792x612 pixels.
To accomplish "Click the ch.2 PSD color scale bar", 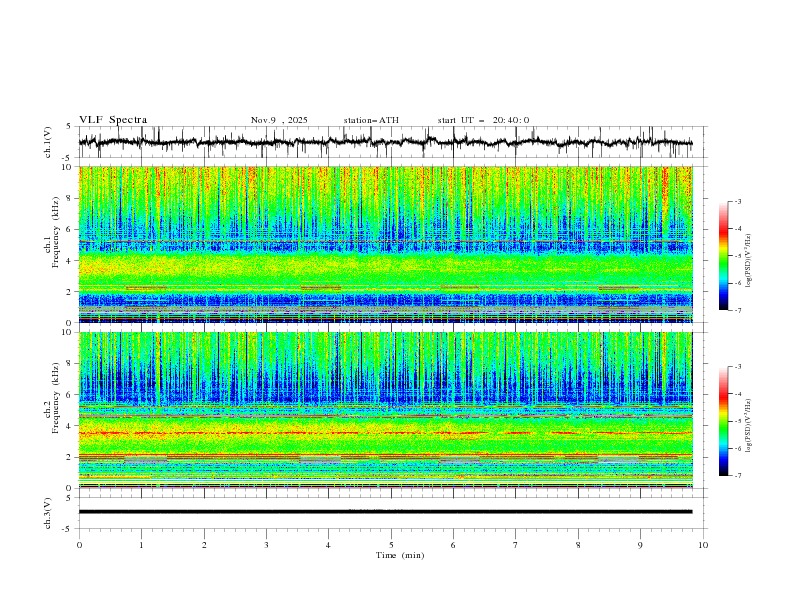I will click(x=723, y=421).
